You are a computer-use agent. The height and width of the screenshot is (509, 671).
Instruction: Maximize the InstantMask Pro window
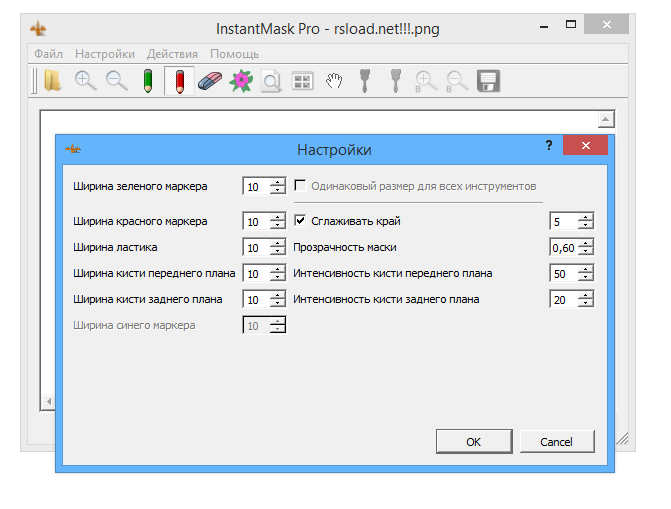point(570,24)
